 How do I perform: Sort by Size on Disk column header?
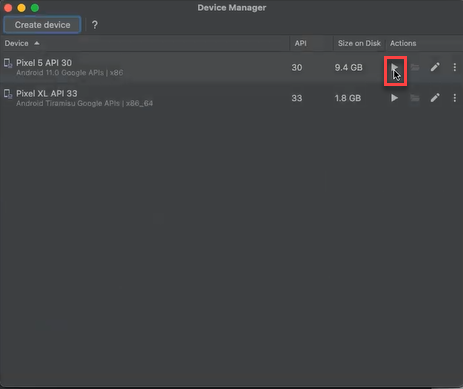click(359, 43)
